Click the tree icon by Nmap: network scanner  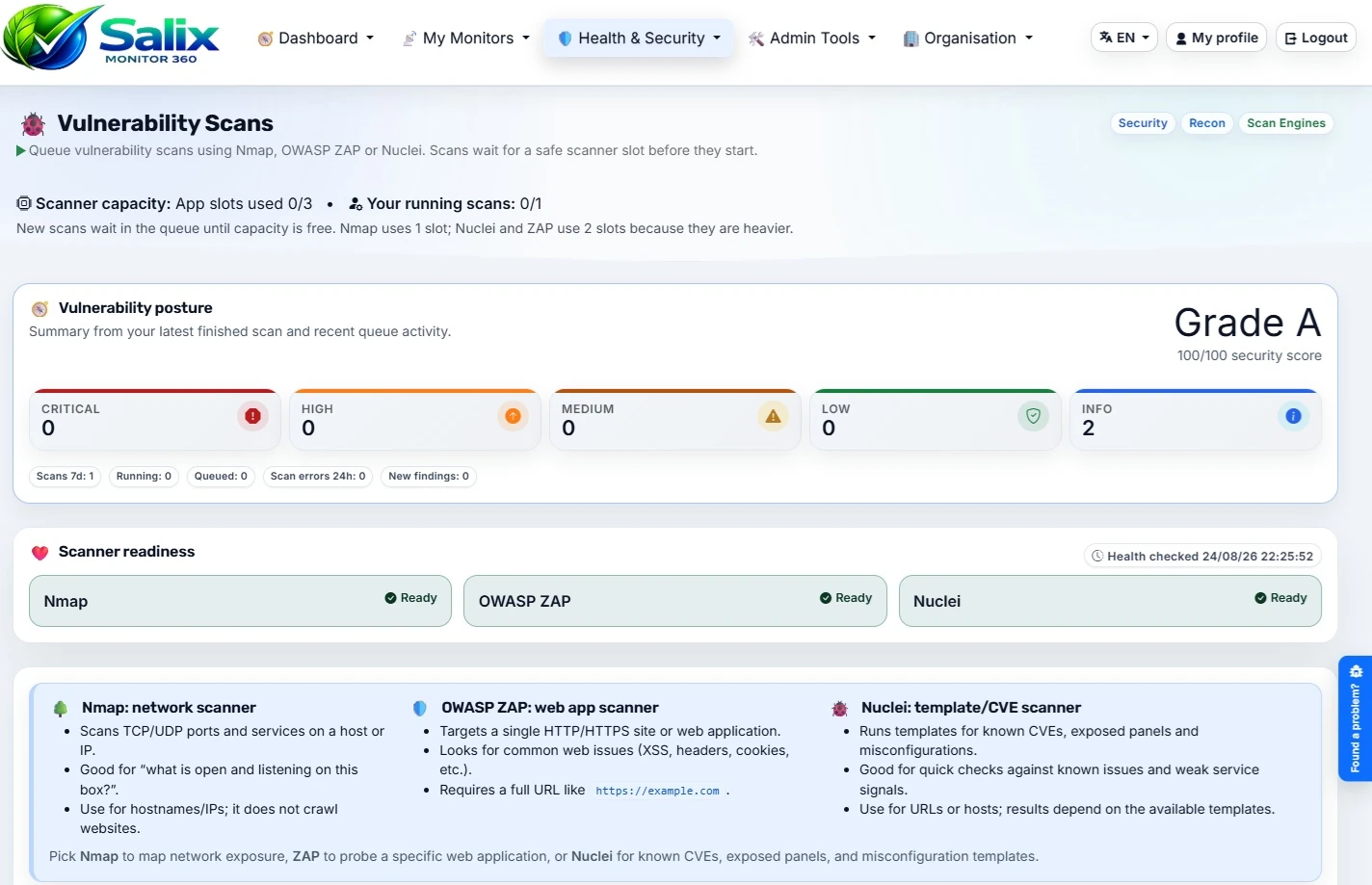(61, 709)
